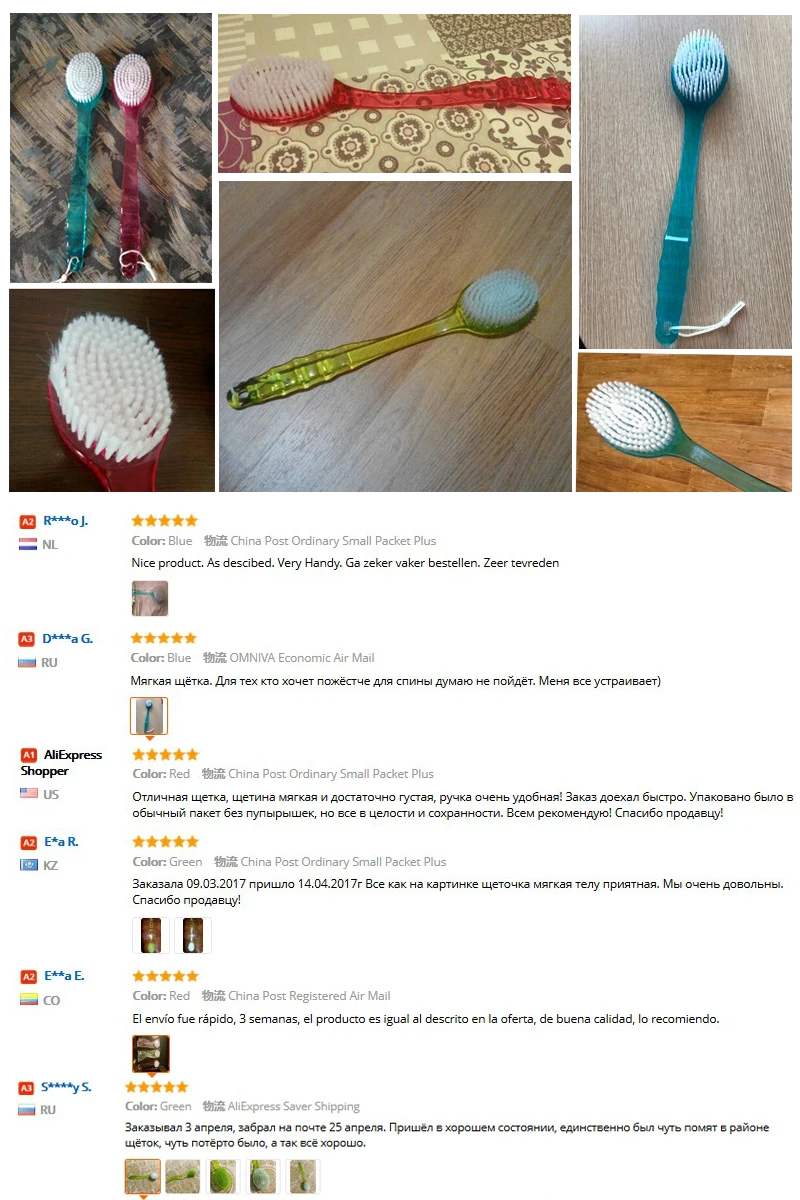Image resolution: width=800 pixels, height=1200 pixels.
Task: Click the A1 badge beside AliExpress Shopper
Action: point(28,755)
